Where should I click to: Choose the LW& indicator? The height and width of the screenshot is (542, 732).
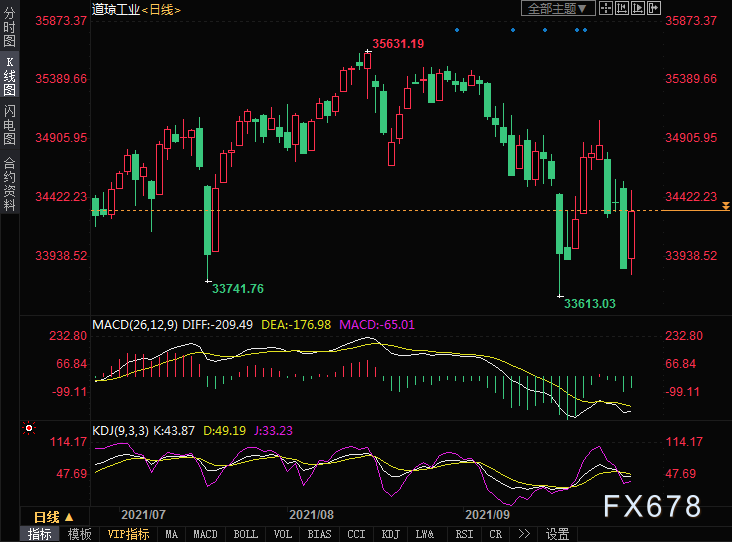pos(425,534)
